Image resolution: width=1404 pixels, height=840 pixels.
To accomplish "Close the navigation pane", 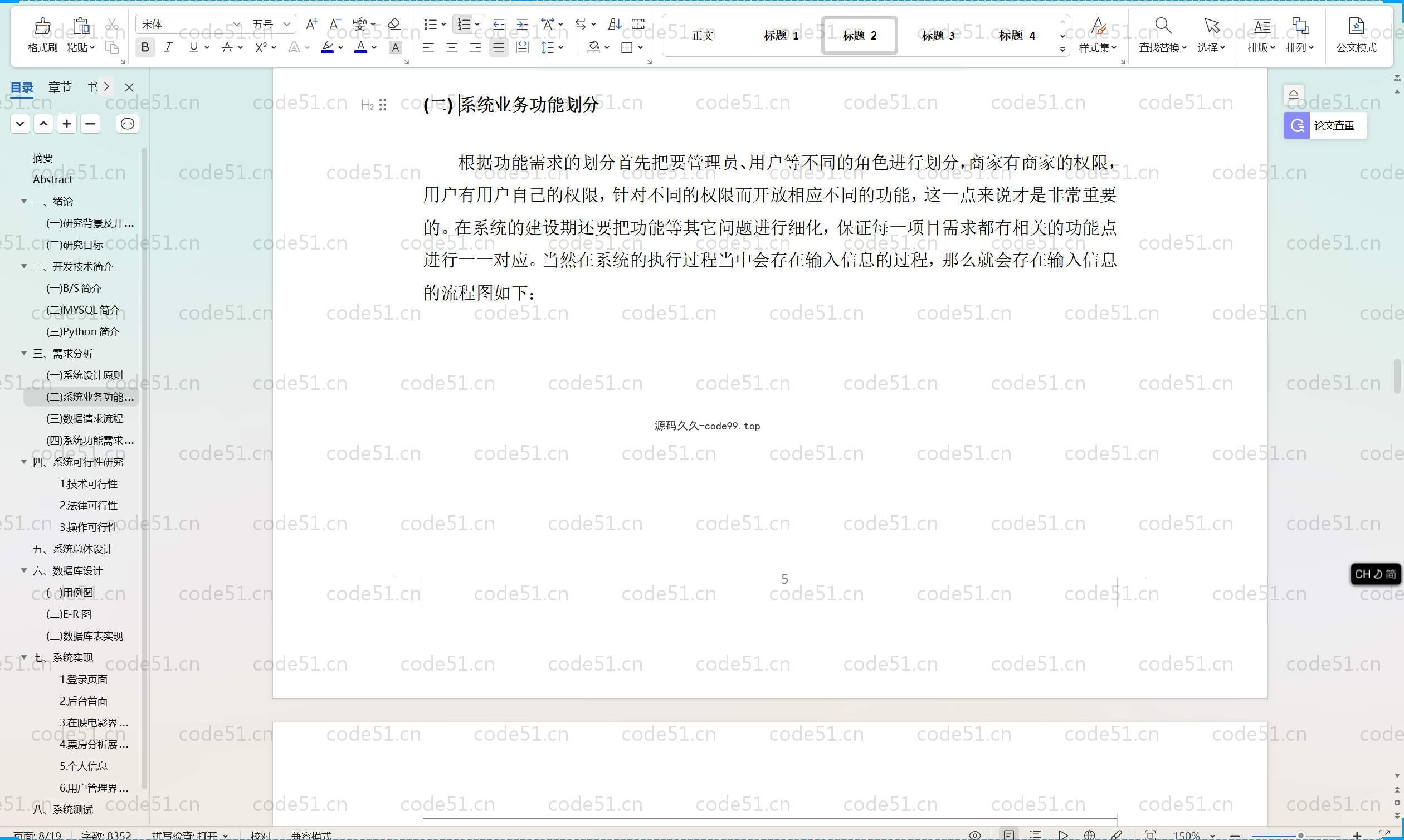I will coord(129,87).
